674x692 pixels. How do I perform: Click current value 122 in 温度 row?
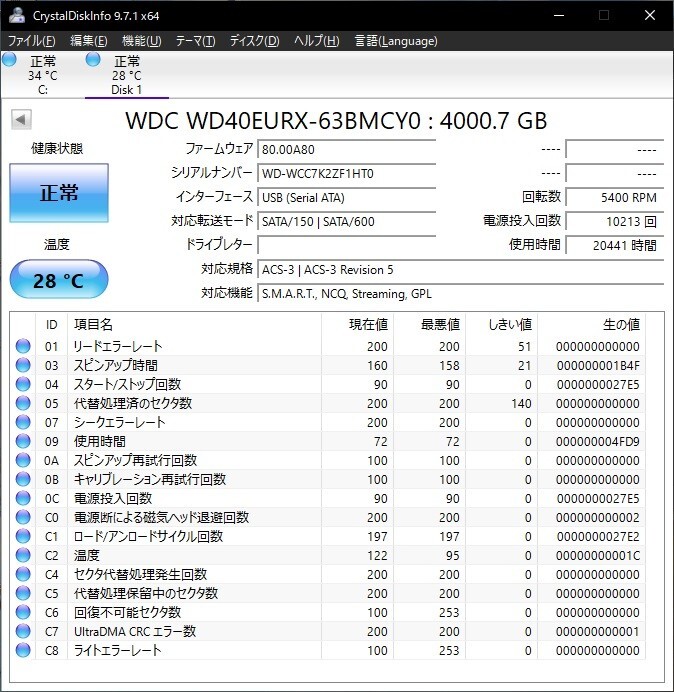pyautogui.click(x=377, y=555)
